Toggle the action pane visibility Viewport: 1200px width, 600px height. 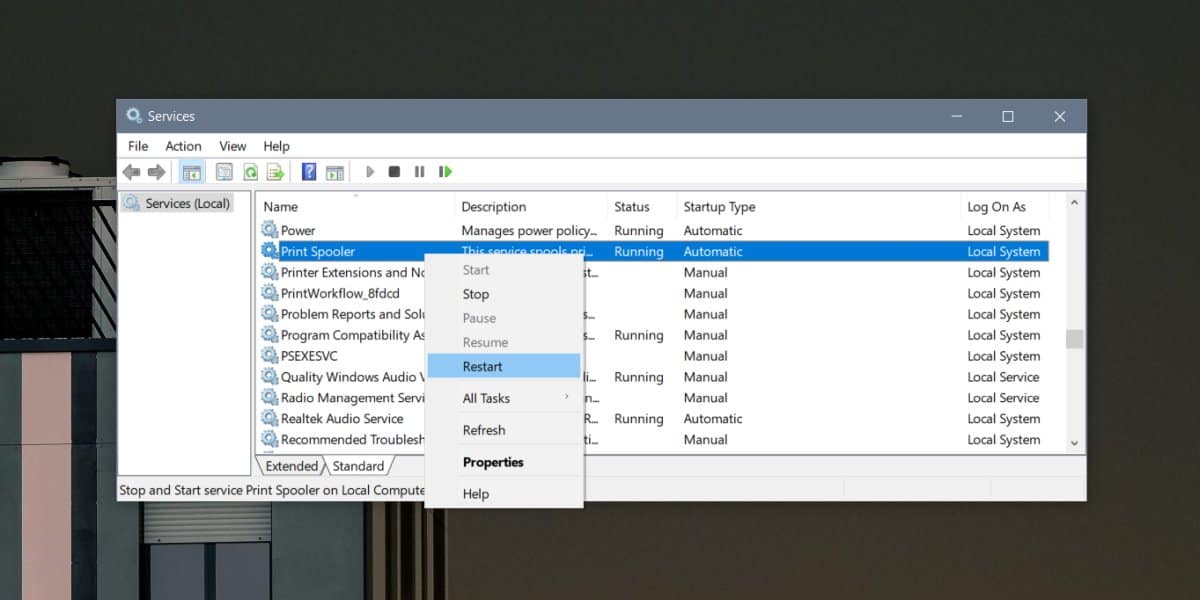pos(334,171)
